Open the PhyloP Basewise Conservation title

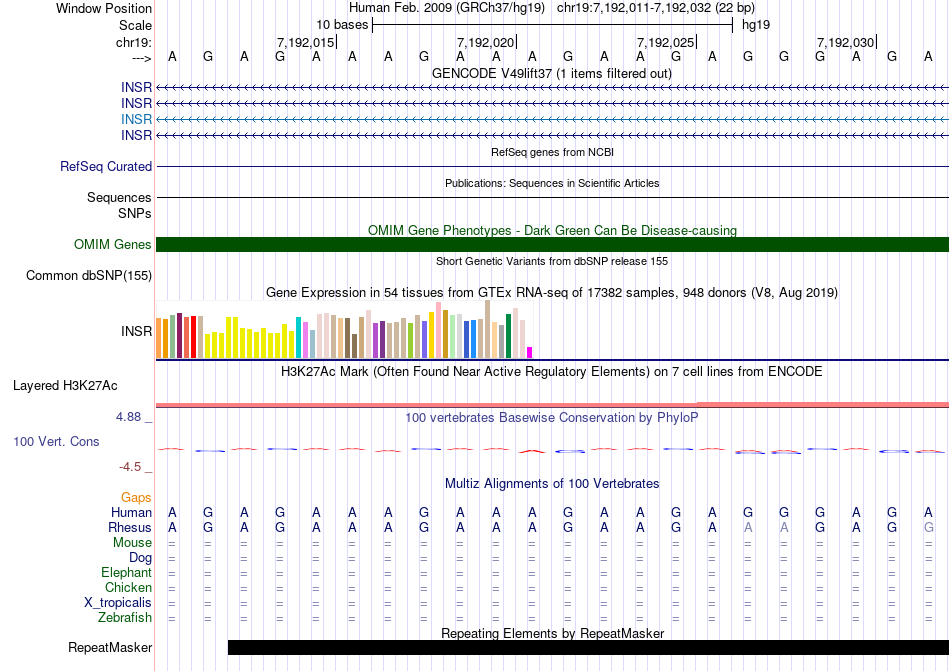(552, 417)
